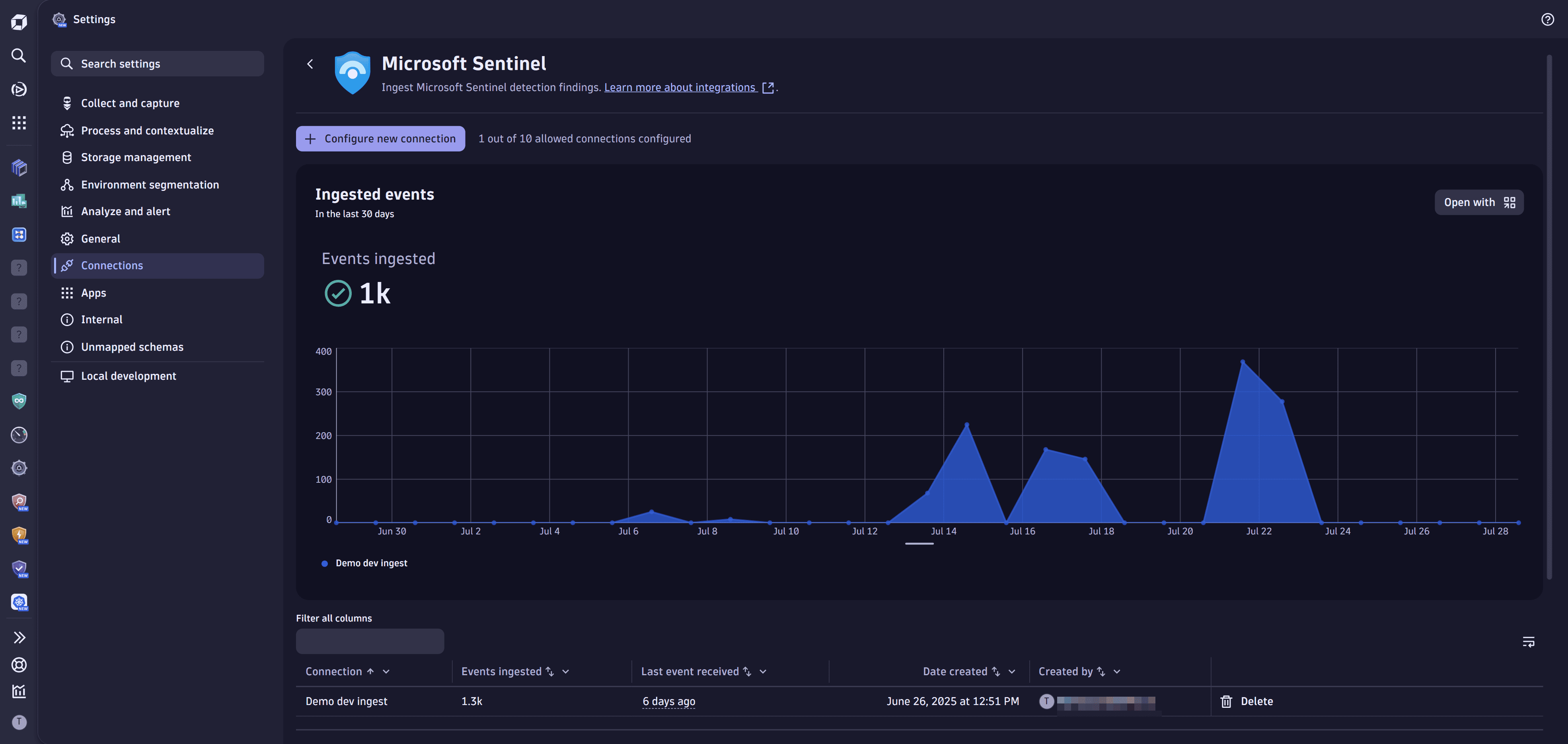
Task: Expand the left rail with double chevron
Action: (19, 637)
